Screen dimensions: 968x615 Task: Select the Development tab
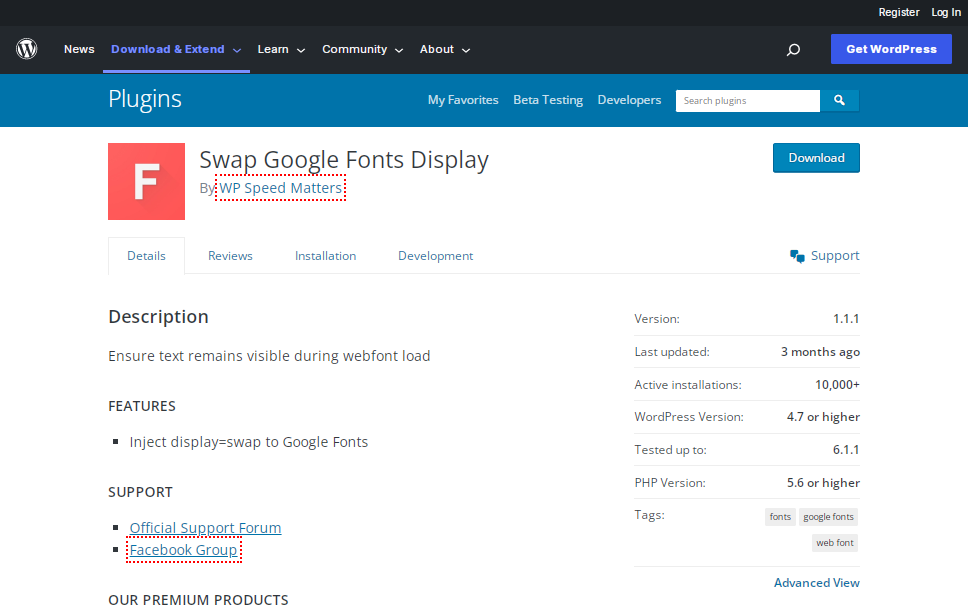tap(435, 256)
